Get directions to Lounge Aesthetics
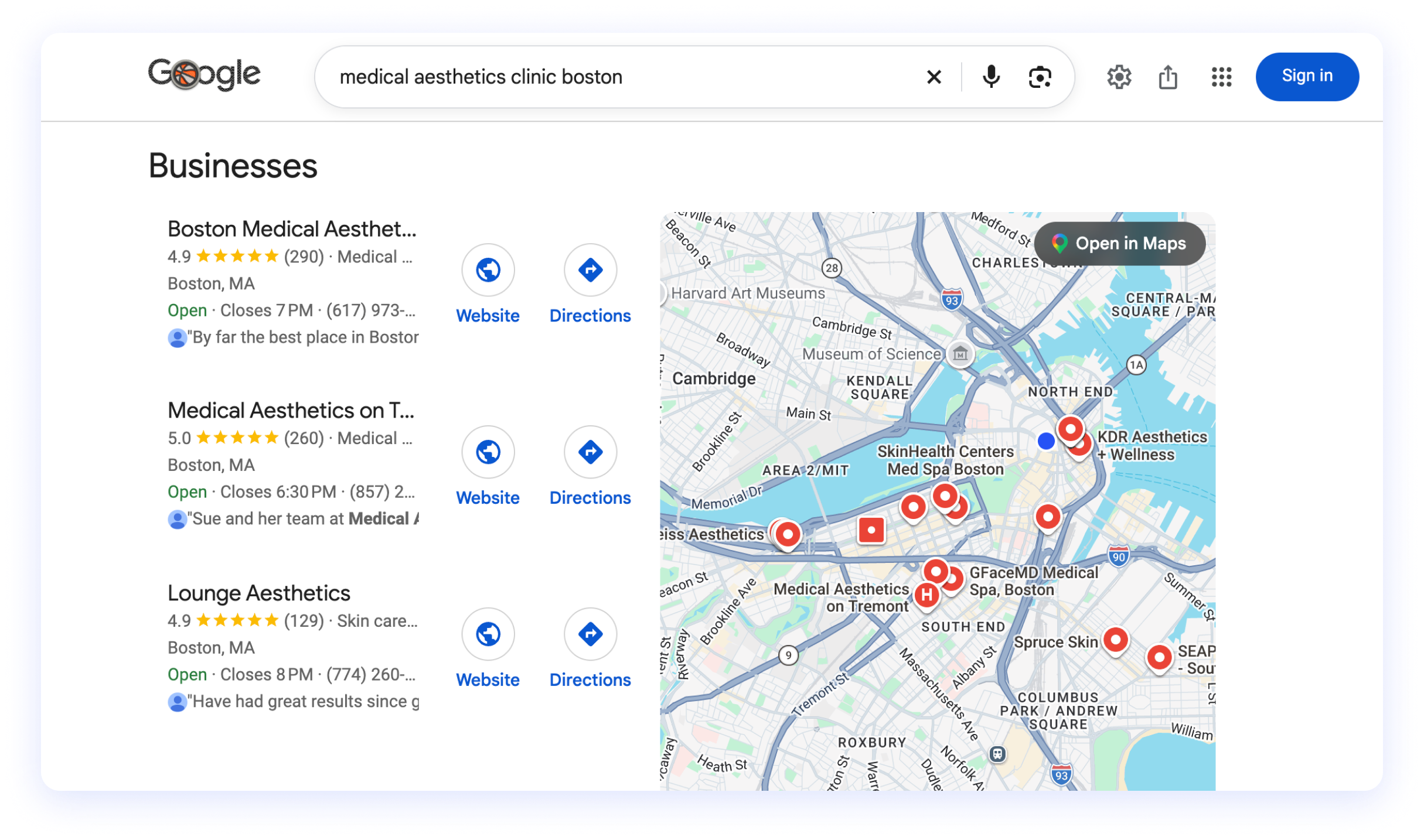 coord(590,649)
